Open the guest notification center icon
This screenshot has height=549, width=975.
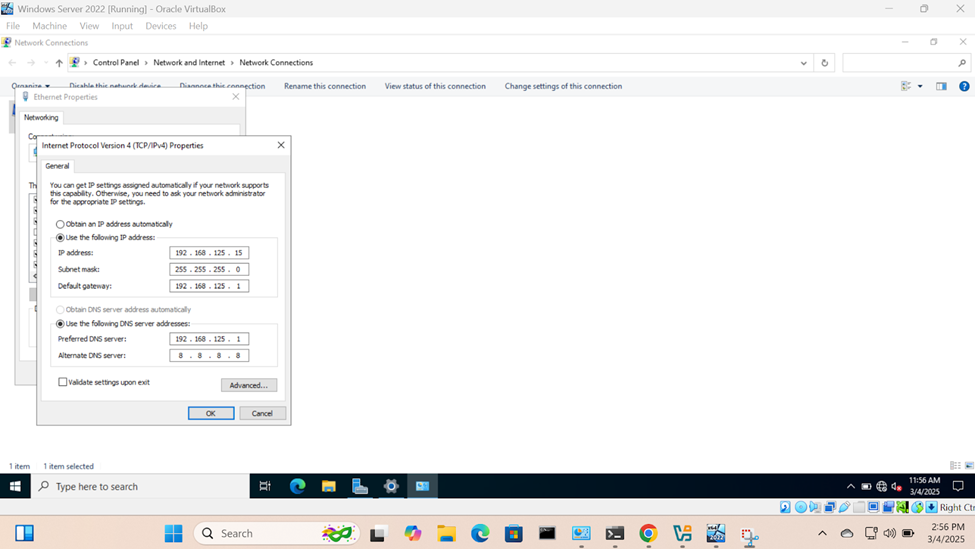(x=958, y=486)
